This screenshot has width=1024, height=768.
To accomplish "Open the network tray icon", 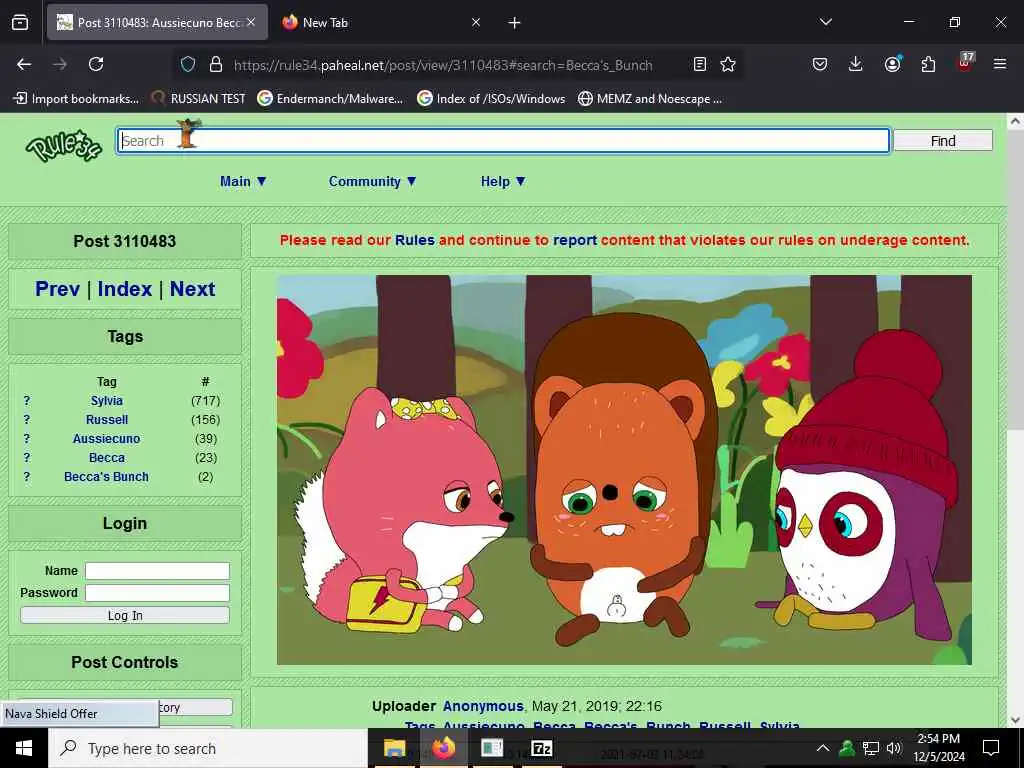I will point(871,748).
